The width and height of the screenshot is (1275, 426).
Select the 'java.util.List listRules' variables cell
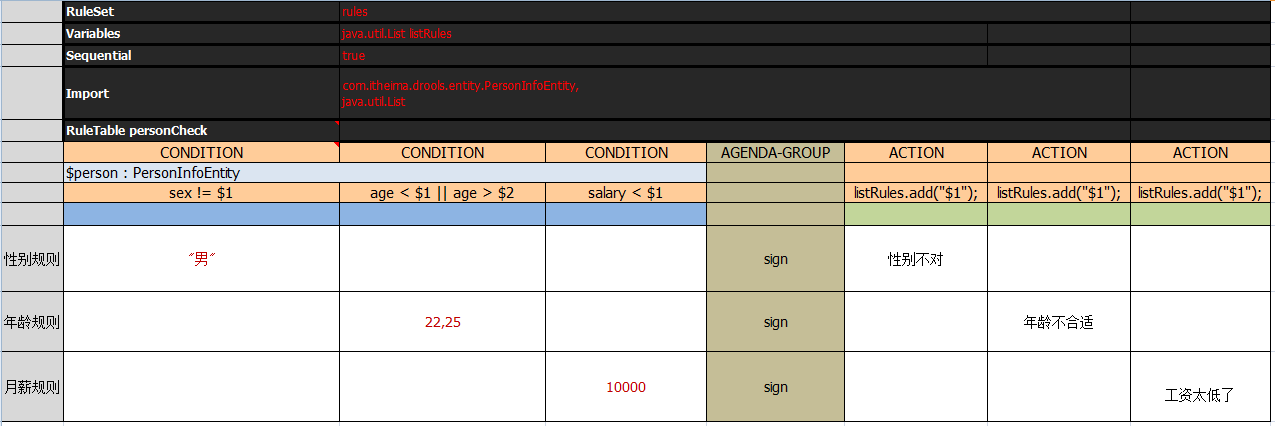(x=663, y=33)
